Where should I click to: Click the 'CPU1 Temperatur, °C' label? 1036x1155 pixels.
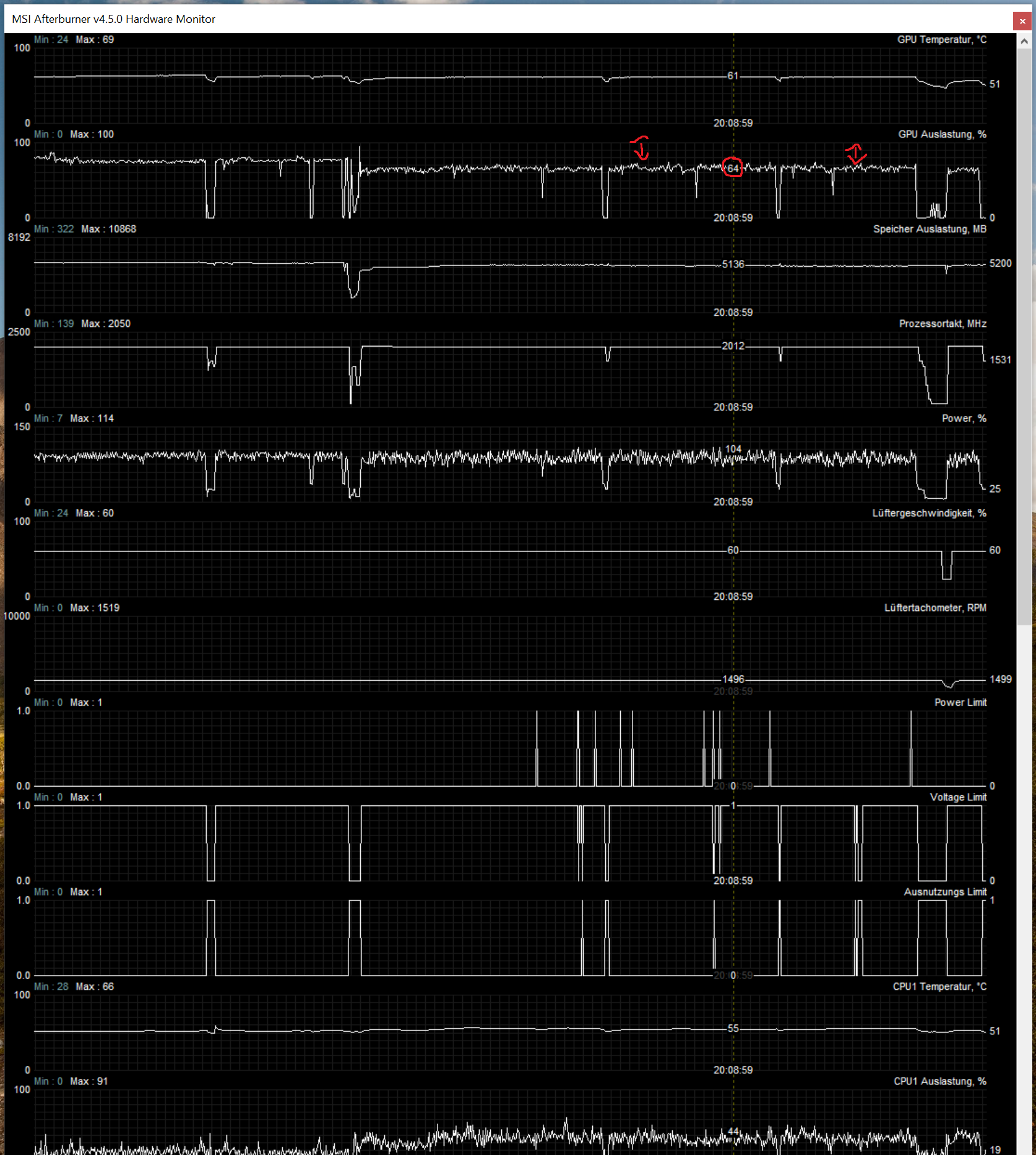coord(939,987)
